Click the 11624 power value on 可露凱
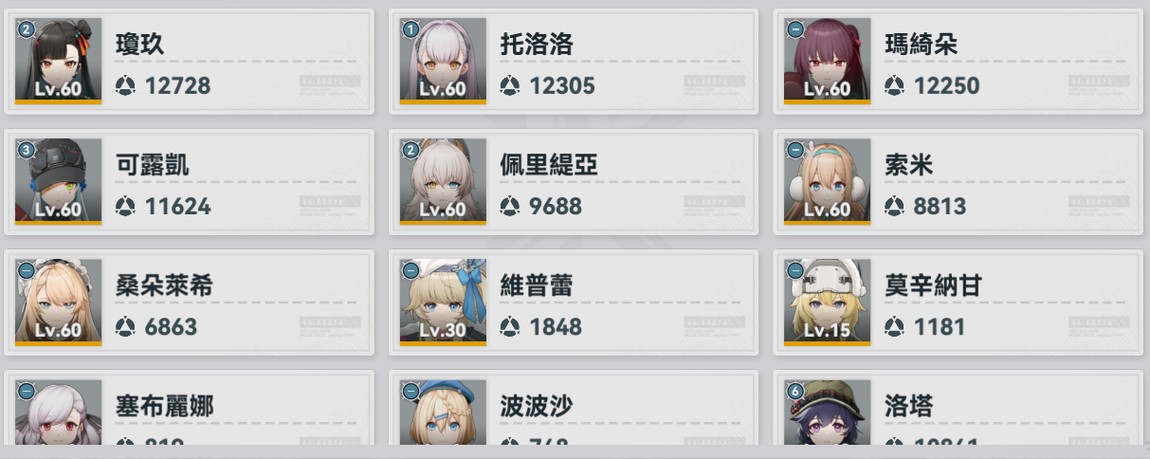The width and height of the screenshot is (1150, 459). pyautogui.click(x=177, y=206)
